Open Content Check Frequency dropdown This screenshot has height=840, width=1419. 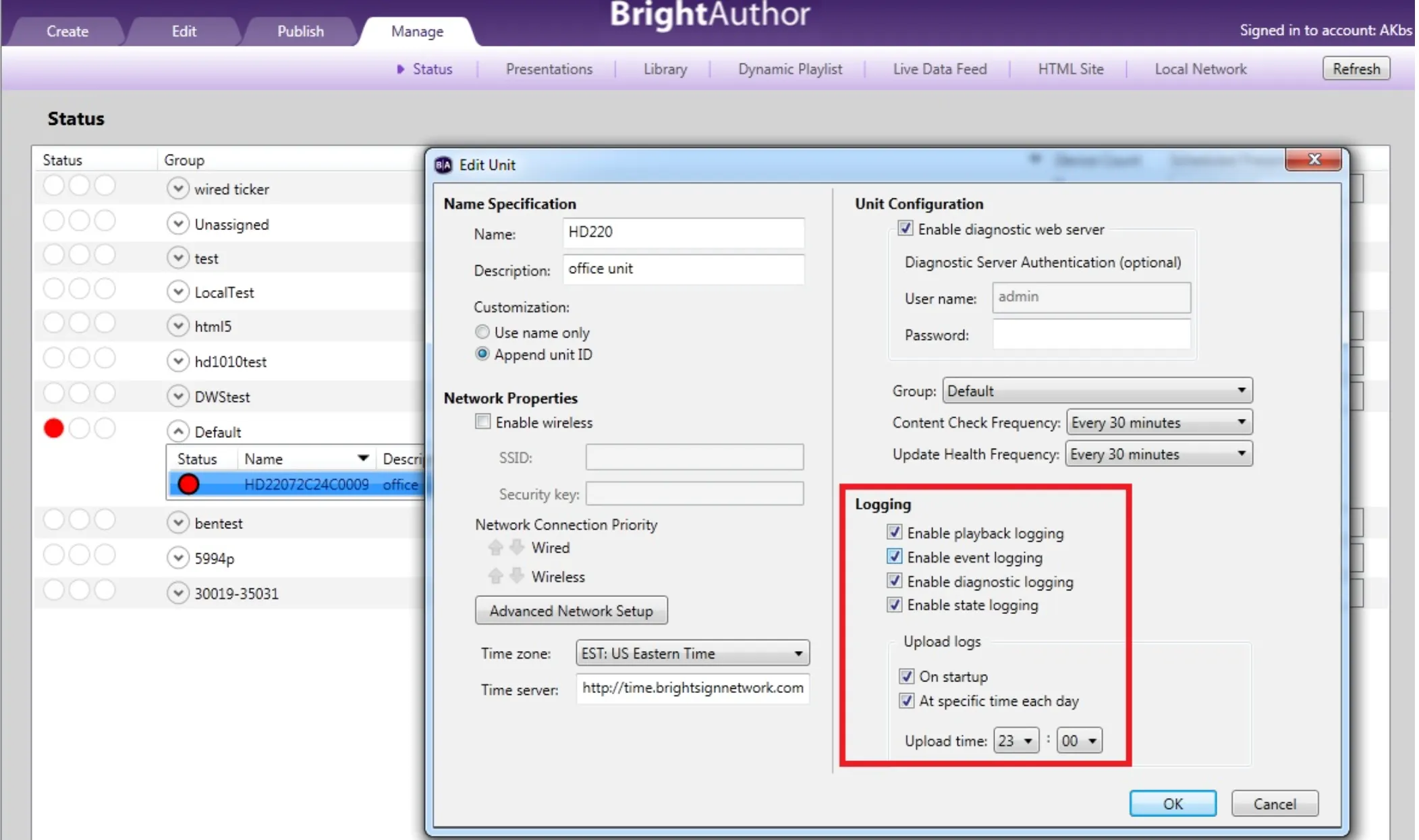point(1159,422)
